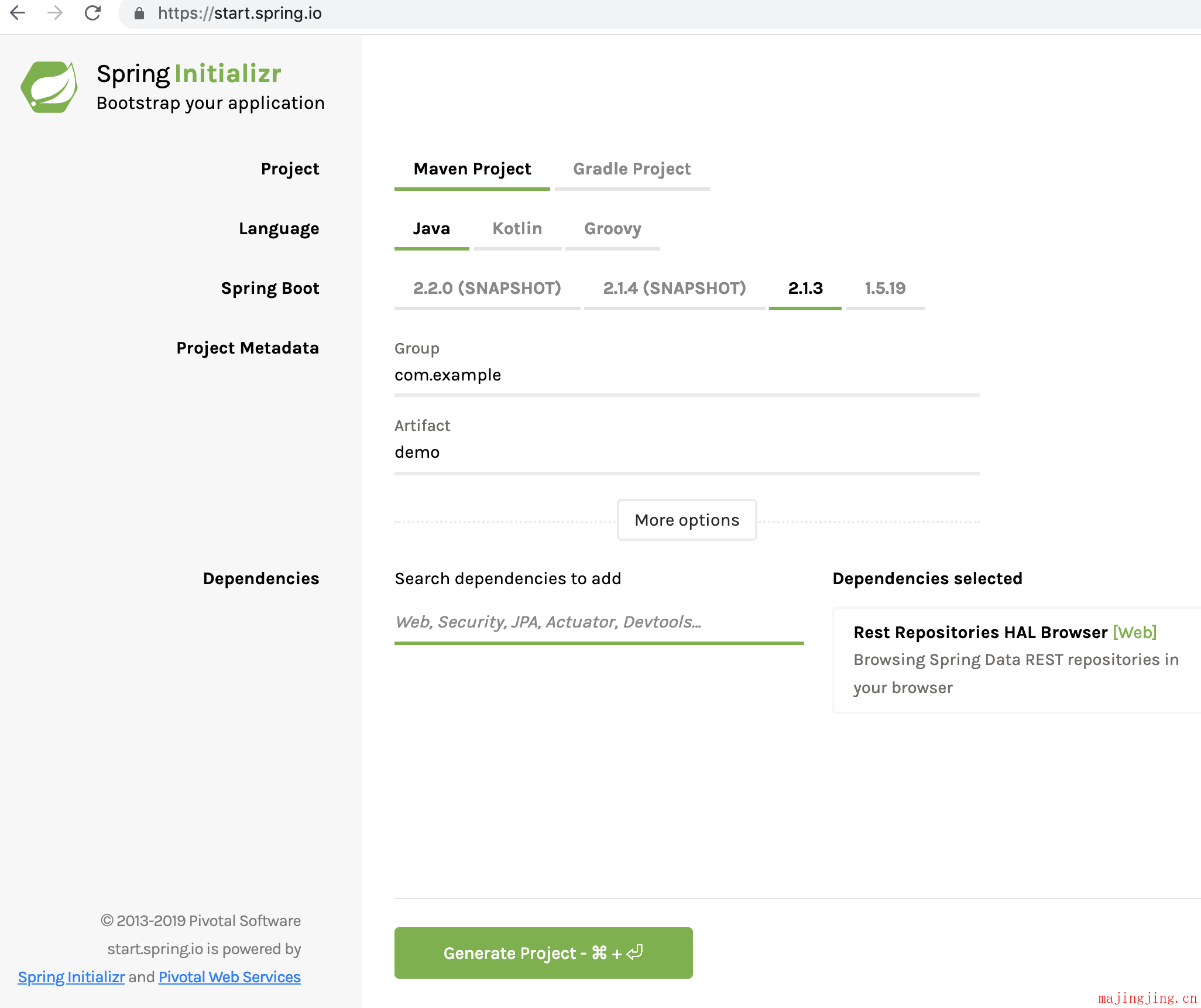The height and width of the screenshot is (1008, 1201).
Task: Click the Search dependencies to add label
Action: 508,579
